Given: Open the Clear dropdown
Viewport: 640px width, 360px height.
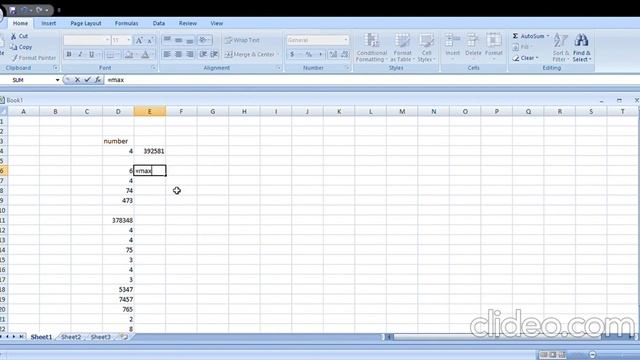Looking at the screenshot, I should 526,58.
